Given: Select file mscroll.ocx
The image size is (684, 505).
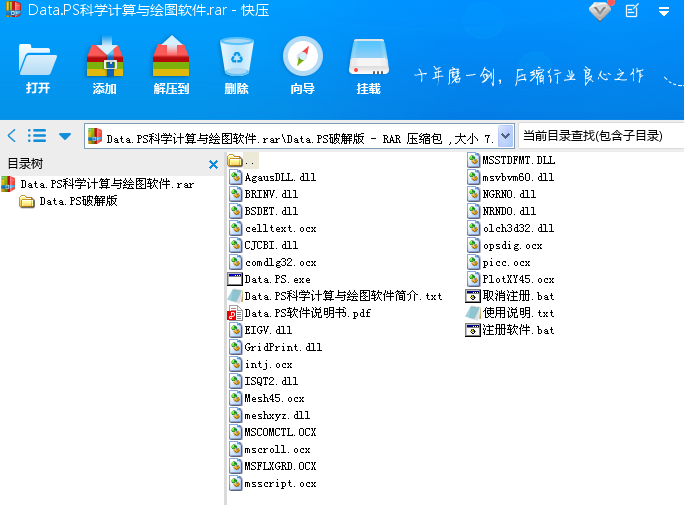Looking at the screenshot, I should (x=270, y=449).
